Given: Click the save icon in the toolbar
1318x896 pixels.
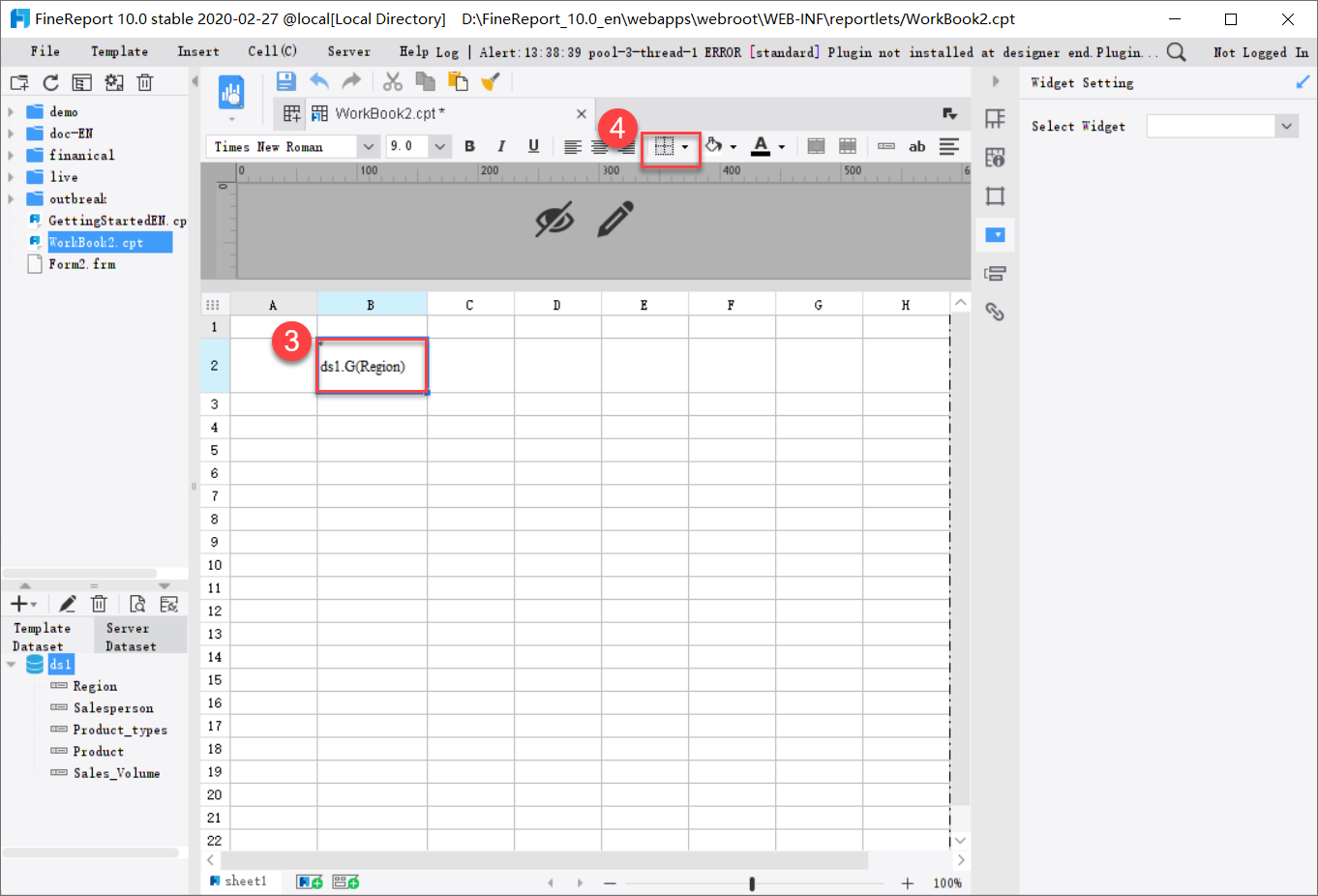Looking at the screenshot, I should pos(285,81).
